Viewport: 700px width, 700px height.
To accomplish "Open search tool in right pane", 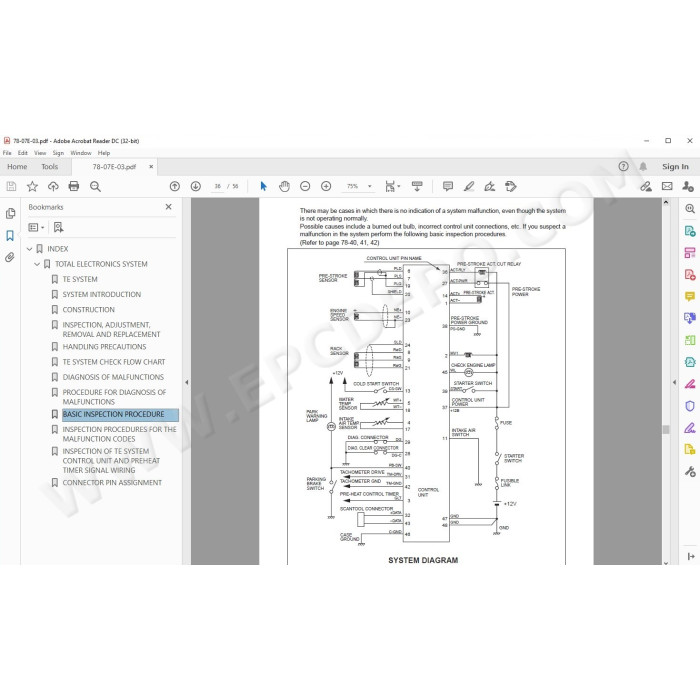I will tap(690, 209).
